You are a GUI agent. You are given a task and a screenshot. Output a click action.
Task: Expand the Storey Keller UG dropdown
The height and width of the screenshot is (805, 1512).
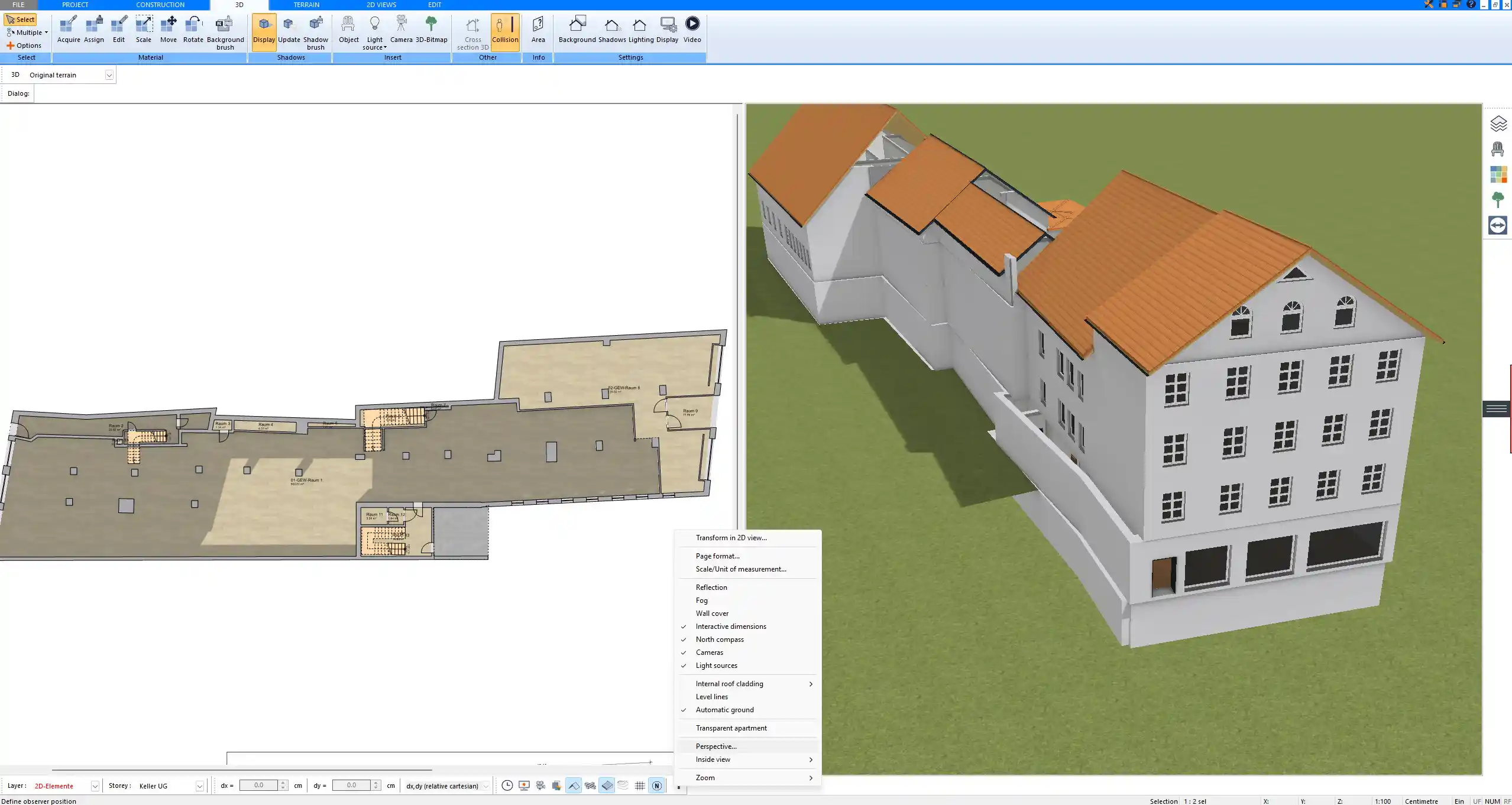199,786
